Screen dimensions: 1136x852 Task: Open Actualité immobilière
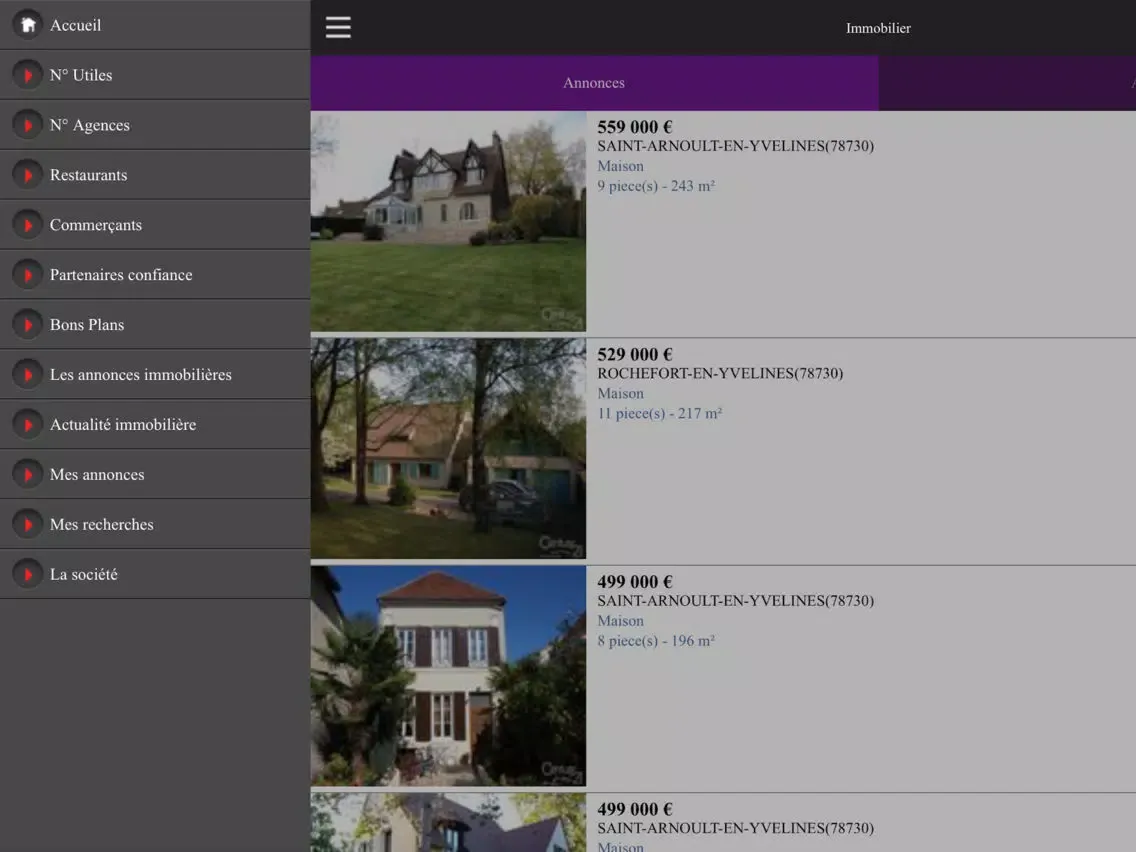(x=155, y=425)
